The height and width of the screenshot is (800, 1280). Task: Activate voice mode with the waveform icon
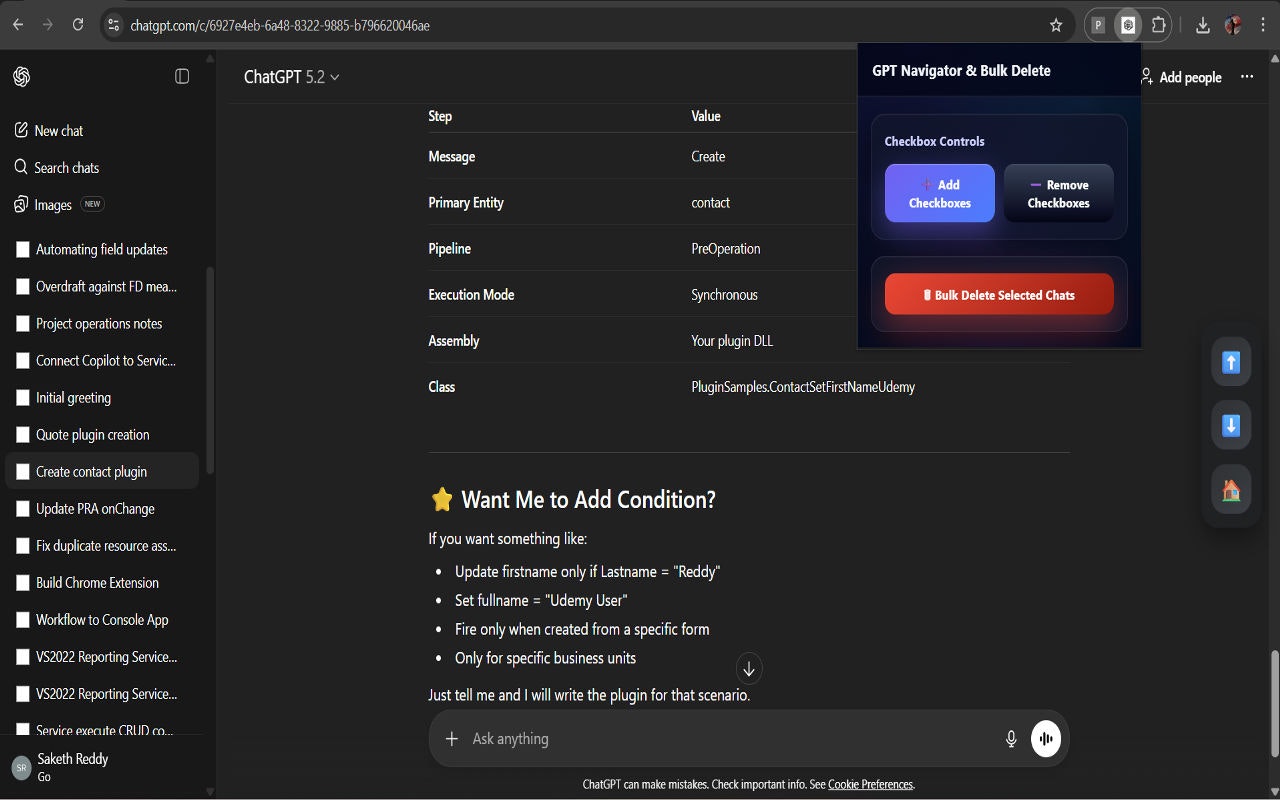(1045, 738)
